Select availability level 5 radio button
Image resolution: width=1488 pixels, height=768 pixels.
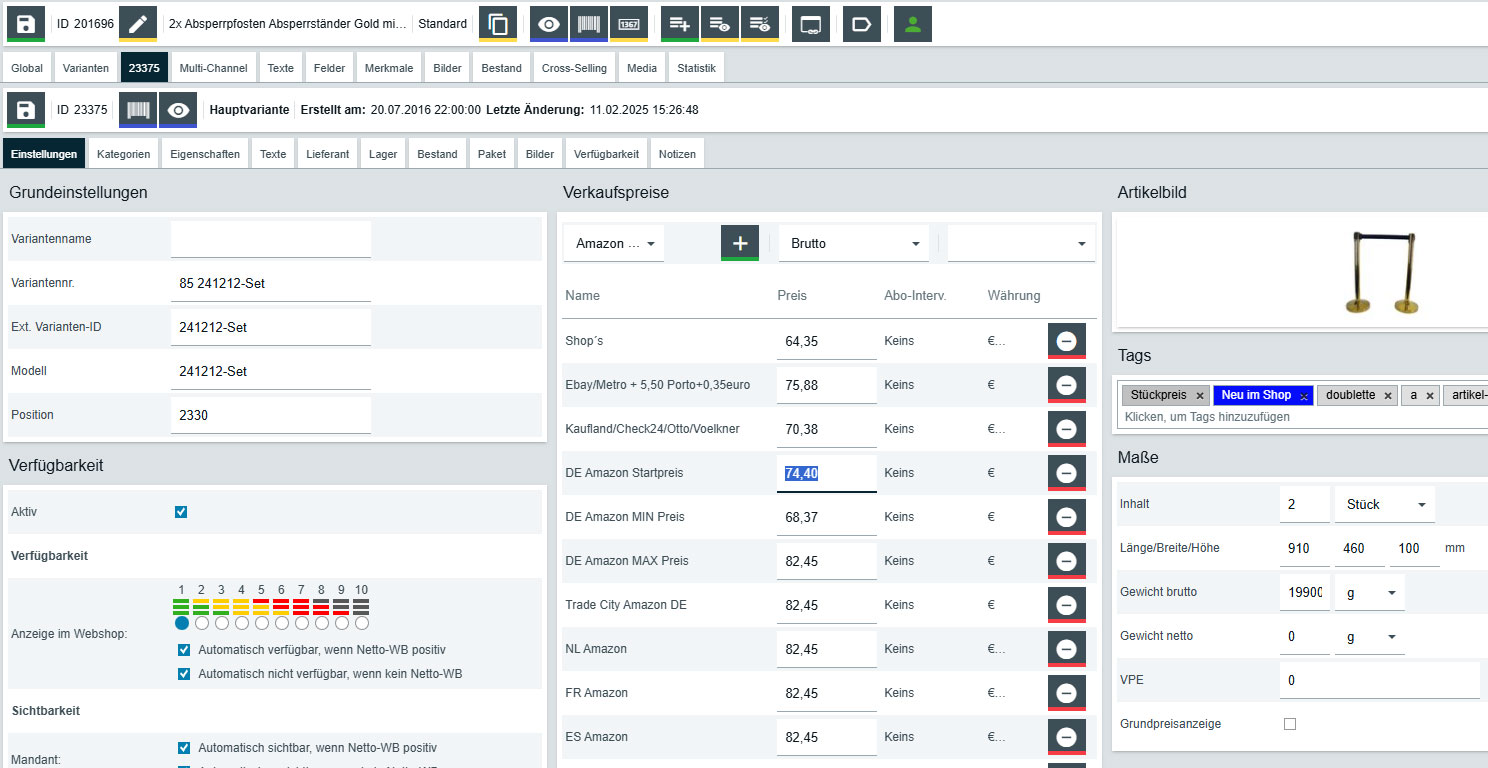click(261, 623)
